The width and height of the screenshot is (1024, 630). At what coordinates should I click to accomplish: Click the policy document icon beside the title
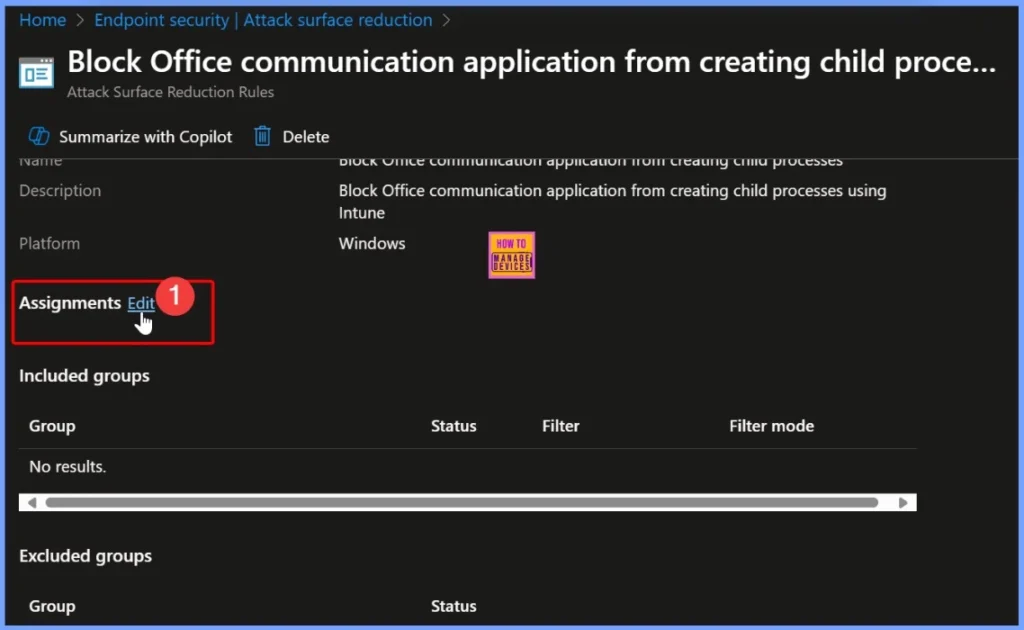pos(34,72)
